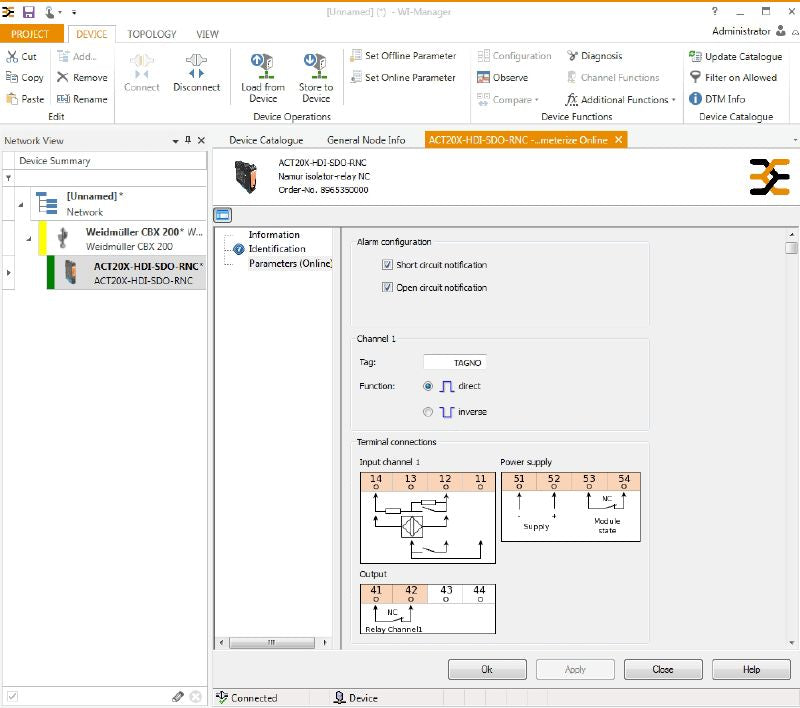Image resolution: width=800 pixels, height=708 pixels.
Task: Click the Filter on Allowed icon
Action: 696,78
